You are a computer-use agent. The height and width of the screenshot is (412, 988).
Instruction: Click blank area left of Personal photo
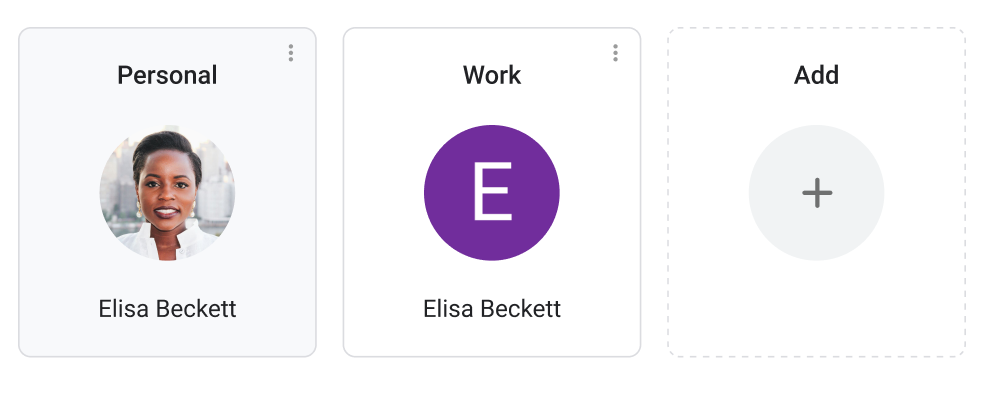point(58,193)
